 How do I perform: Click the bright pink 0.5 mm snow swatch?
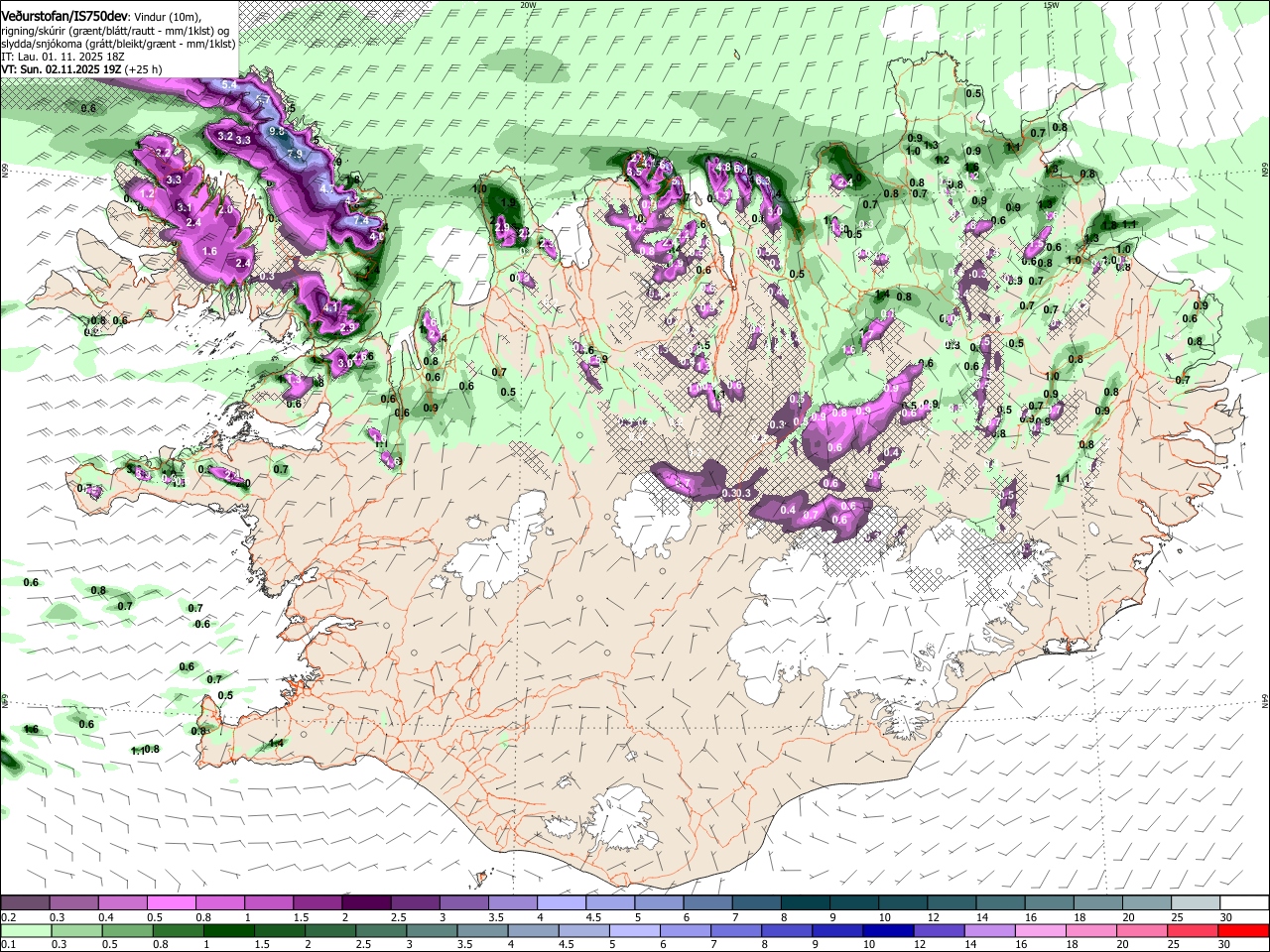(x=171, y=902)
